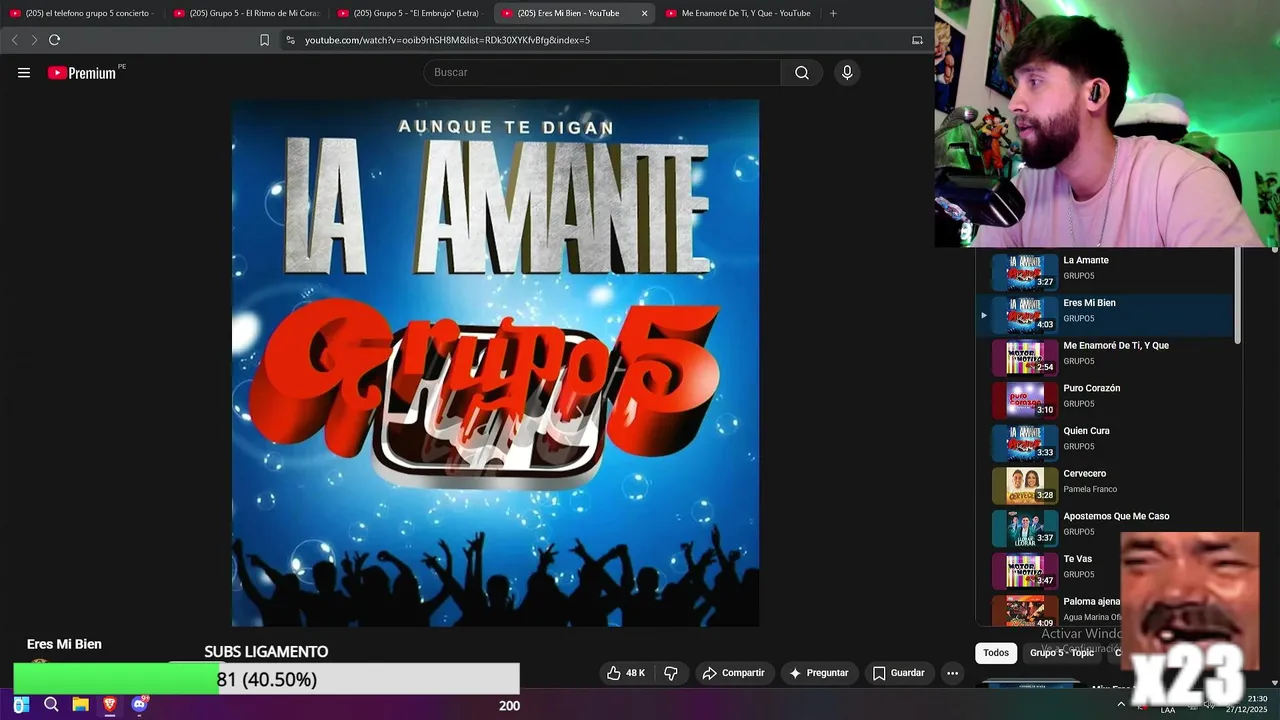Click the Buscar search field
Image resolution: width=1280 pixels, height=720 pixels.
[x=602, y=73]
